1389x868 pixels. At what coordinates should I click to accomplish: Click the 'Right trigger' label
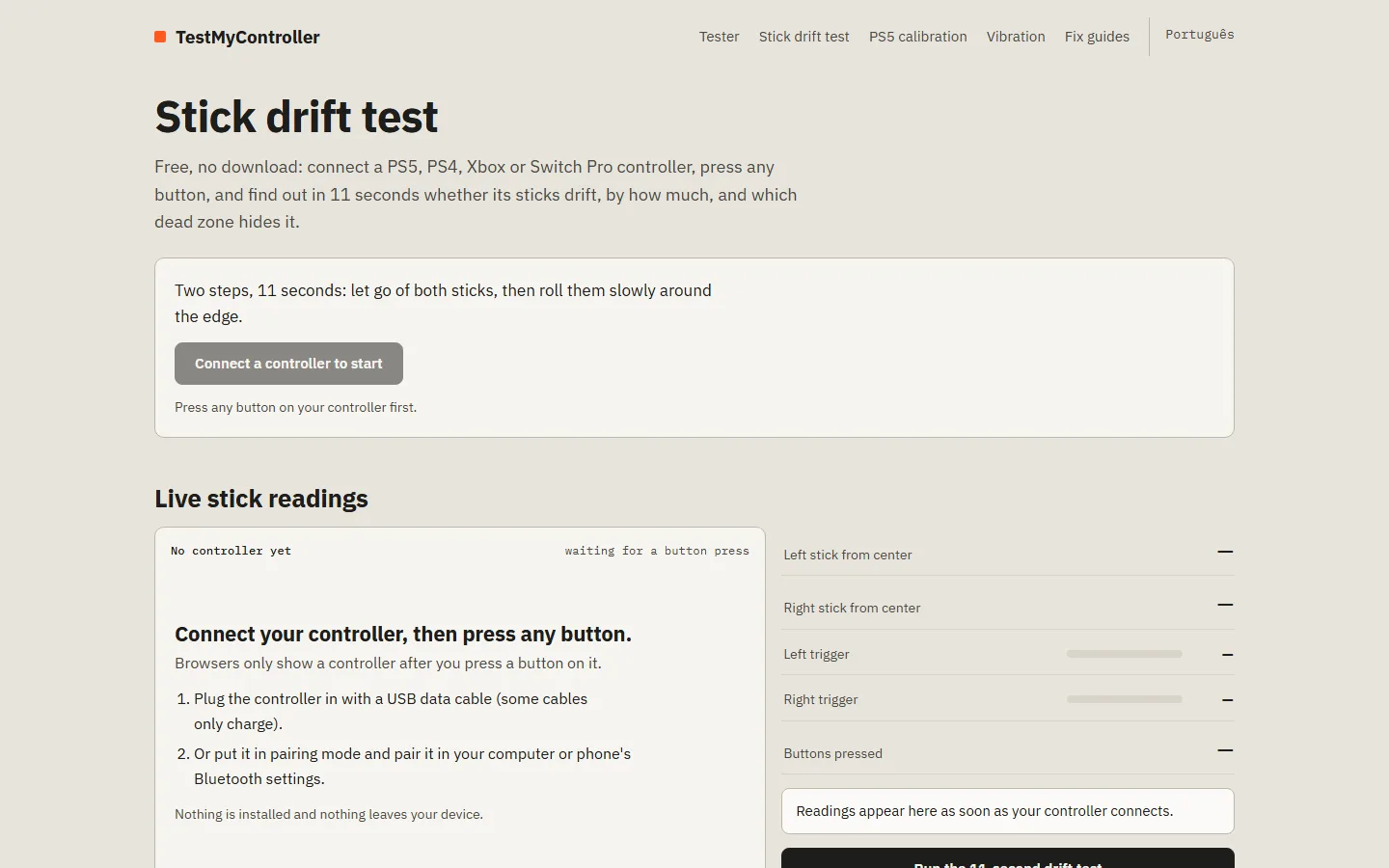pyautogui.click(x=820, y=699)
